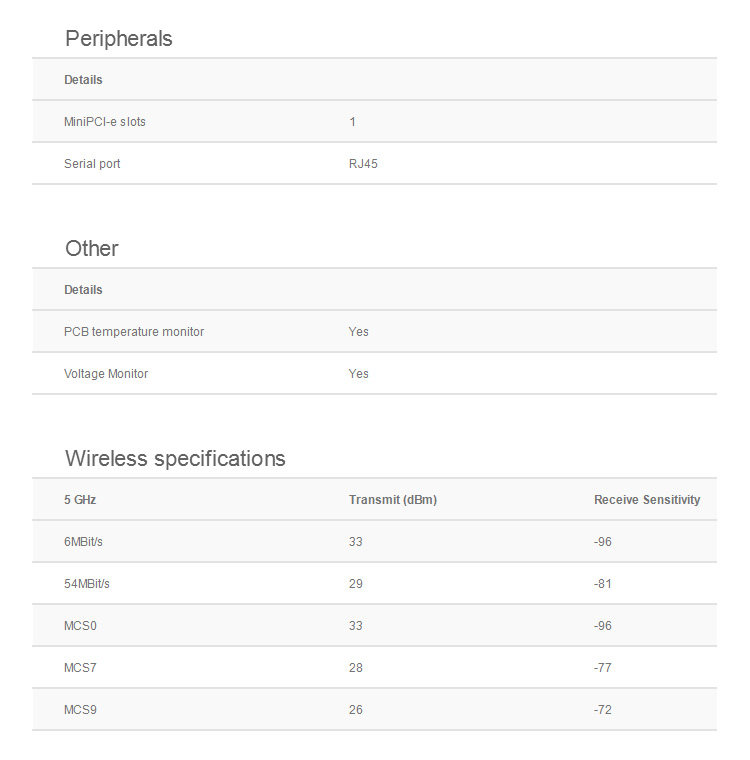Click the Yes value for Voltage Monitor
The height and width of the screenshot is (760, 750).
point(358,374)
